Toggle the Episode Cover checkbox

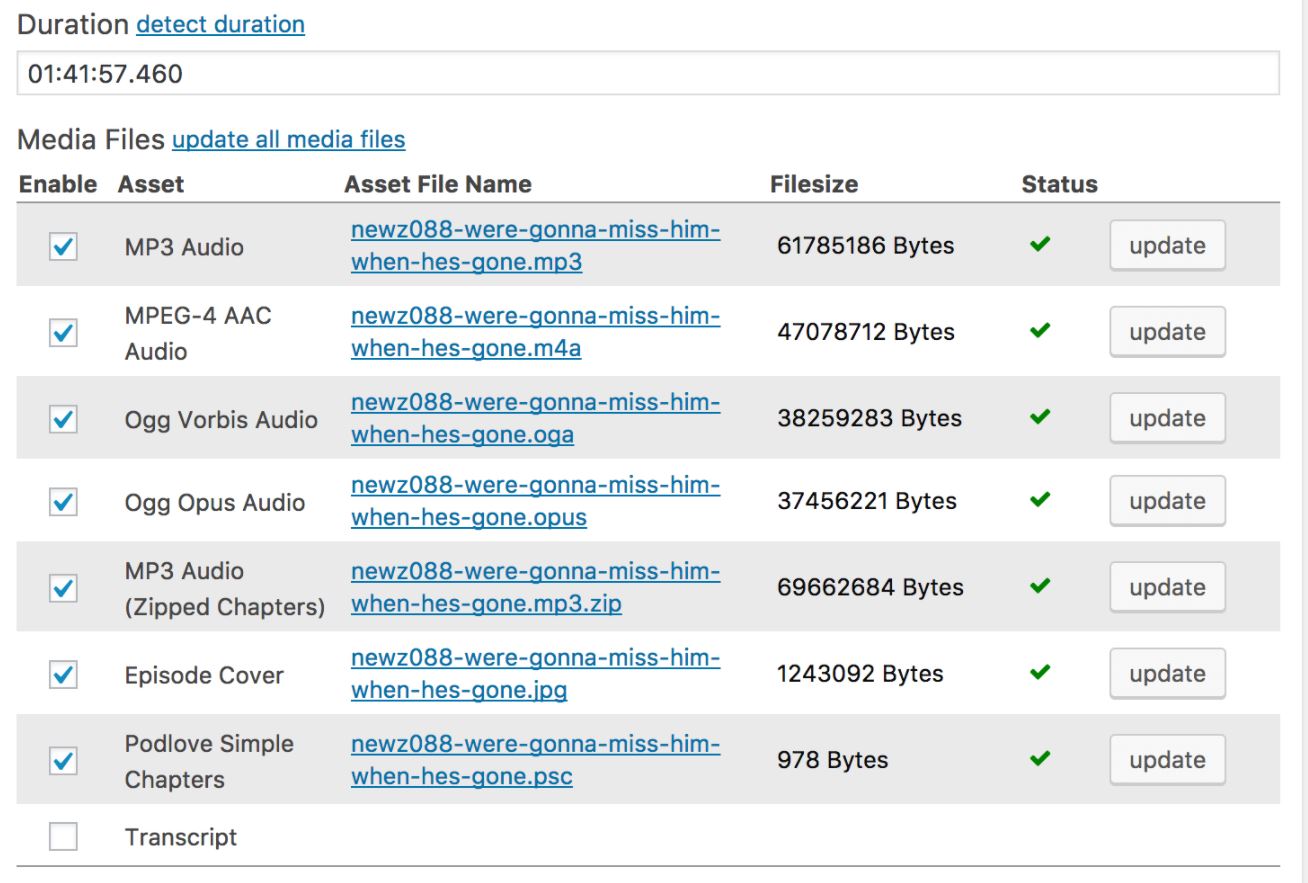[x=63, y=675]
